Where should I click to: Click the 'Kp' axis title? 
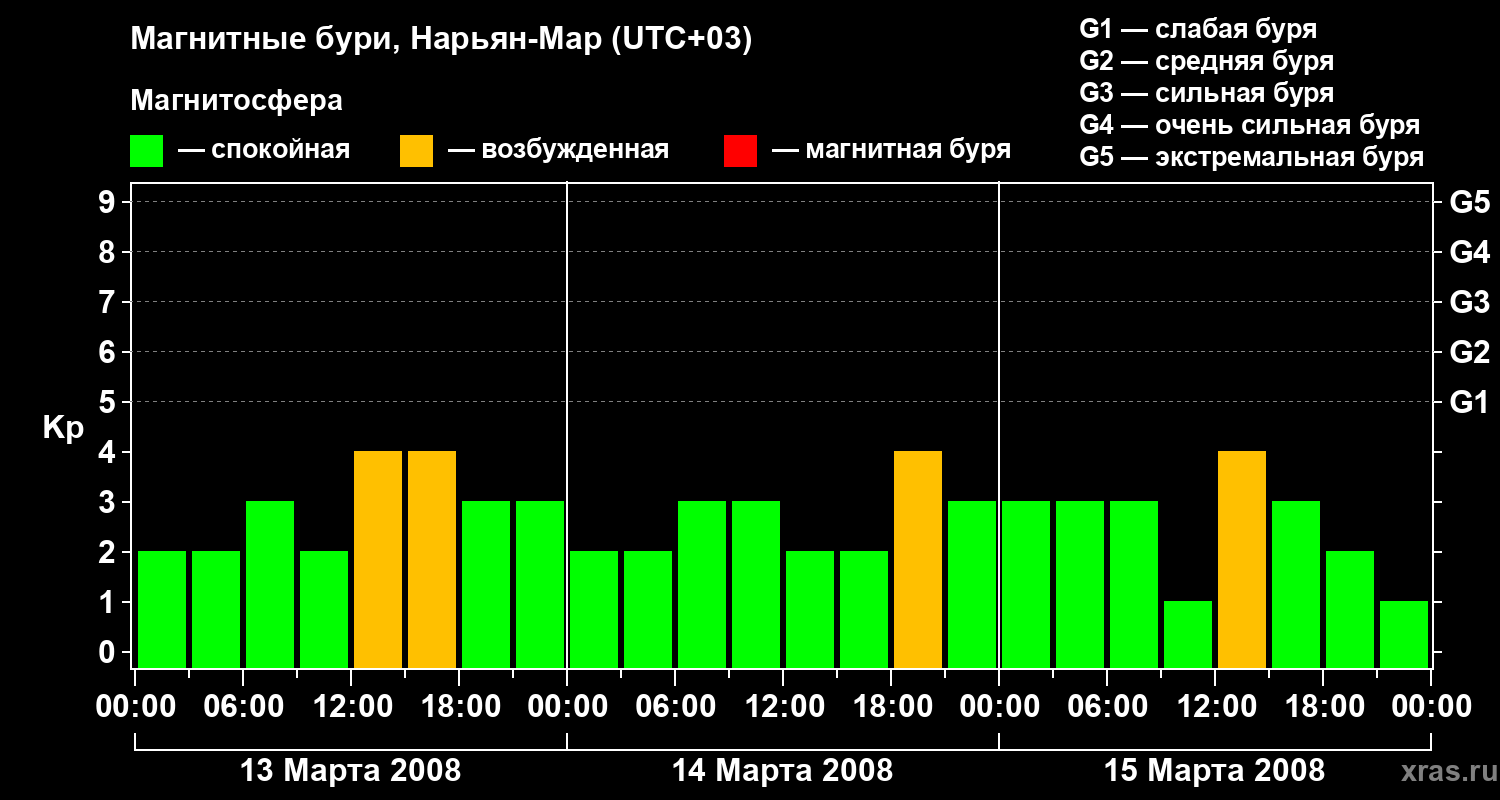pyautogui.click(x=63, y=428)
